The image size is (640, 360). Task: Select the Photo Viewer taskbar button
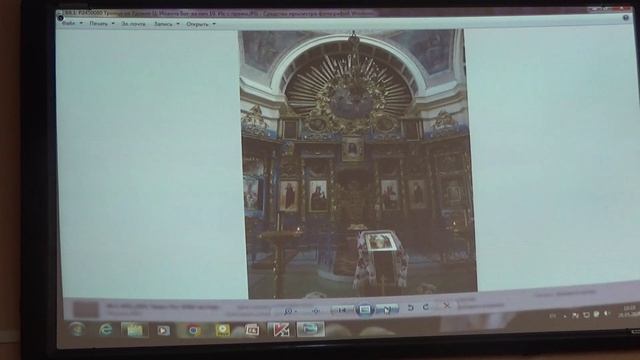(x=311, y=329)
